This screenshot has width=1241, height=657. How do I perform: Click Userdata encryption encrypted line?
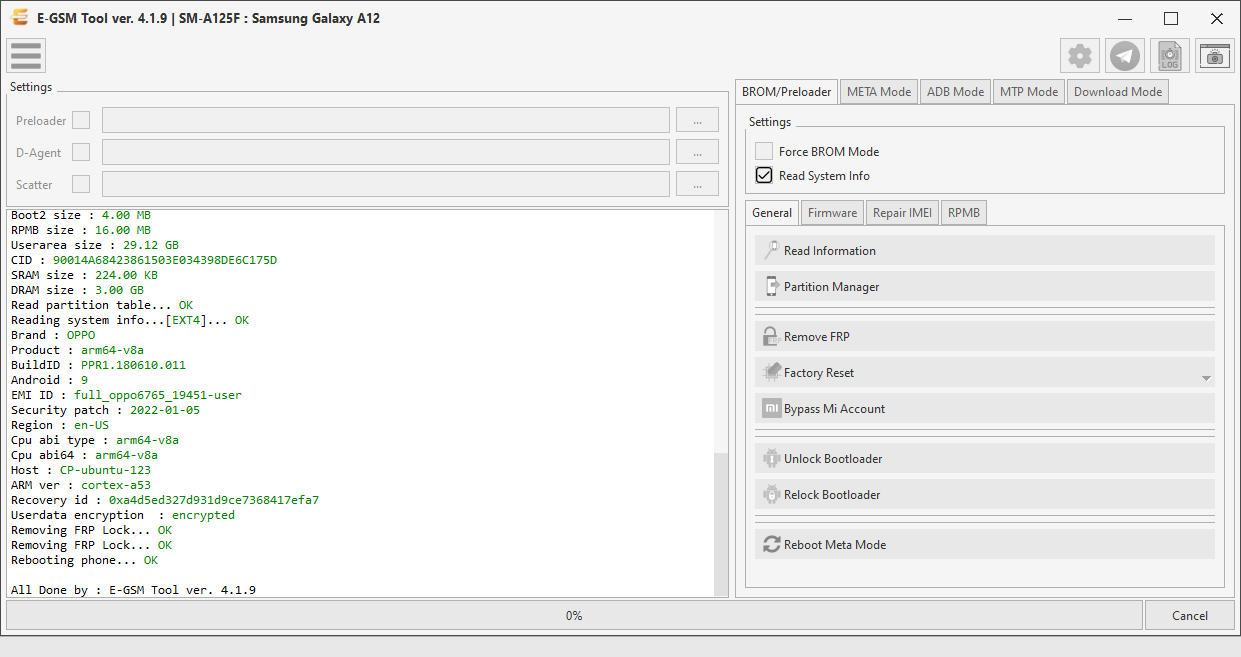123,515
